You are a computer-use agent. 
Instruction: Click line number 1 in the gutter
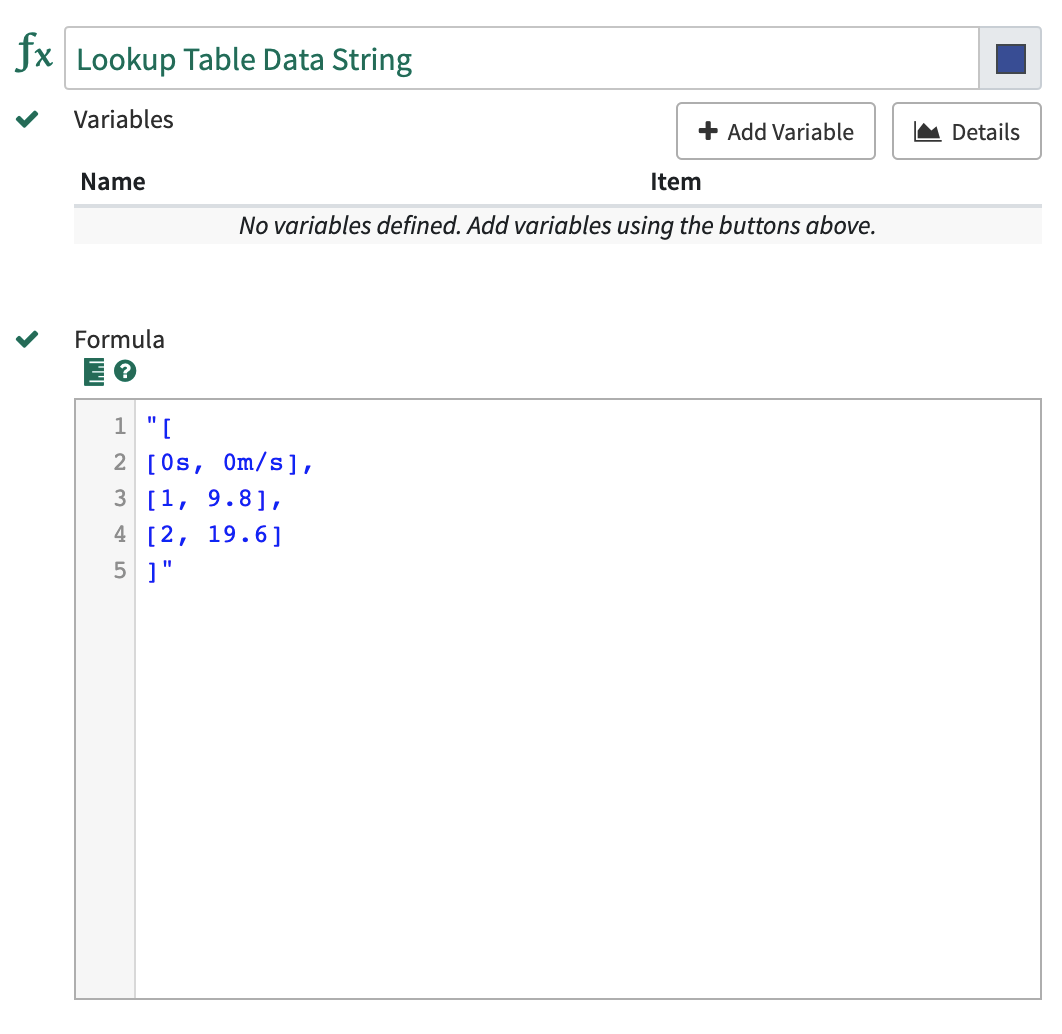point(119,426)
